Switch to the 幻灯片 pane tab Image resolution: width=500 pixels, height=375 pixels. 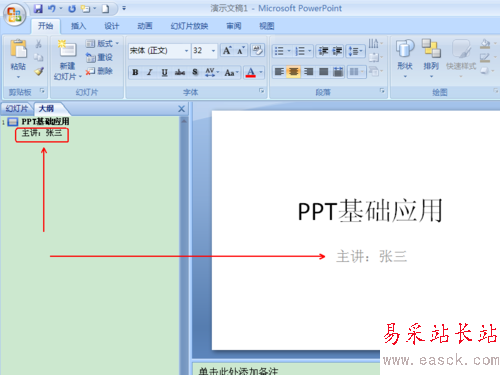pos(17,108)
